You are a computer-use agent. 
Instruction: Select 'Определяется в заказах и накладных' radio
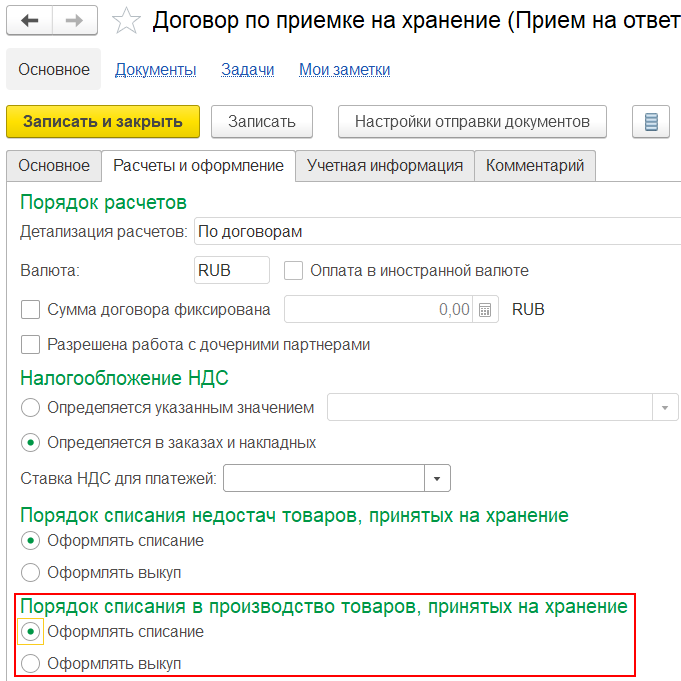[x=31, y=442]
